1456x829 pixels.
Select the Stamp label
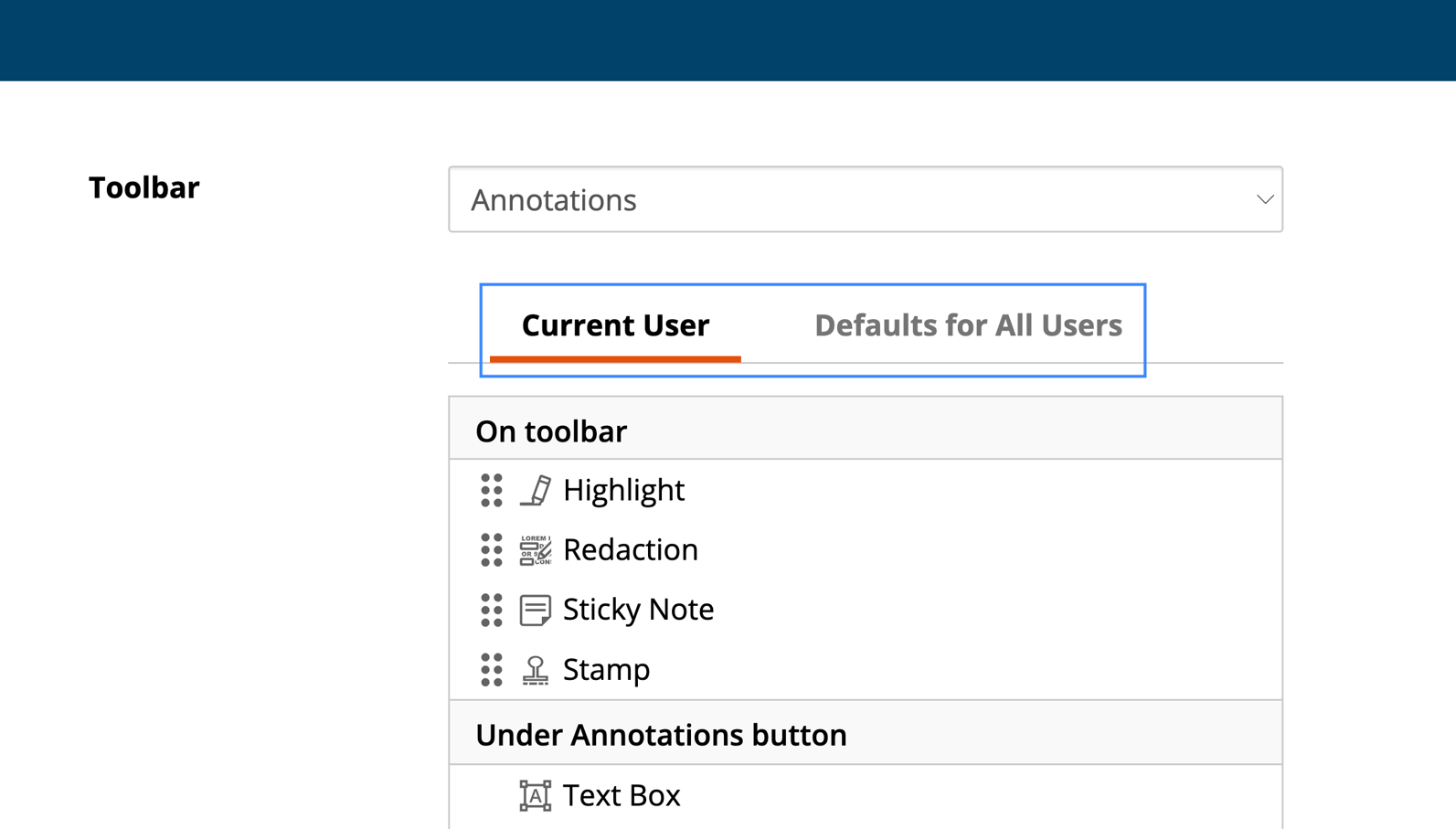point(606,670)
